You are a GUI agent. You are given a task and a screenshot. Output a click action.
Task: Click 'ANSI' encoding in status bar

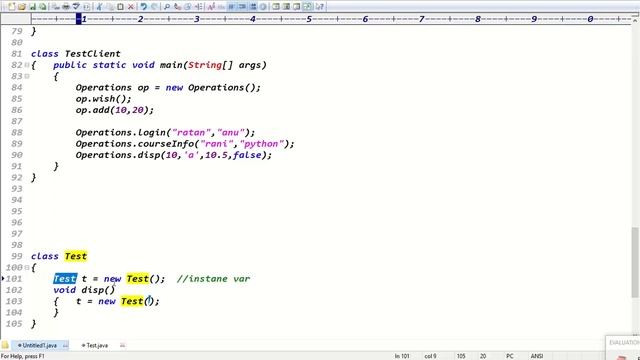pos(537,356)
